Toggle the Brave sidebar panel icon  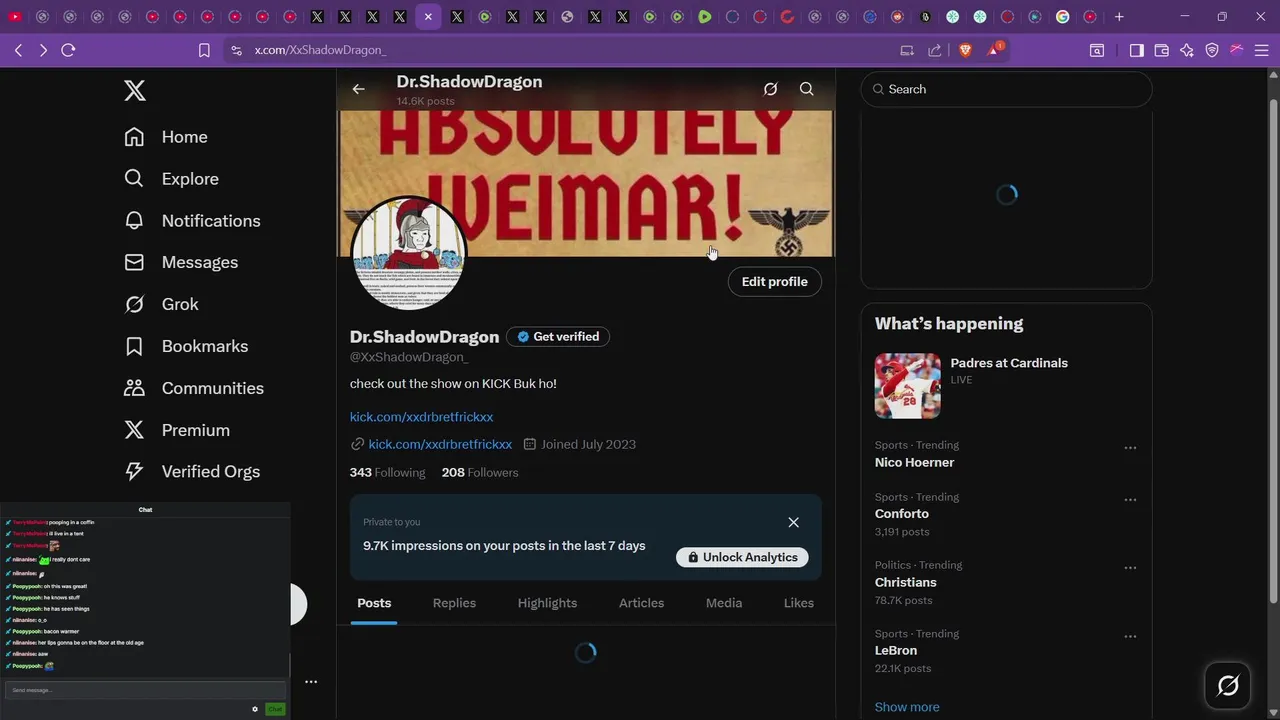pos(1137,50)
